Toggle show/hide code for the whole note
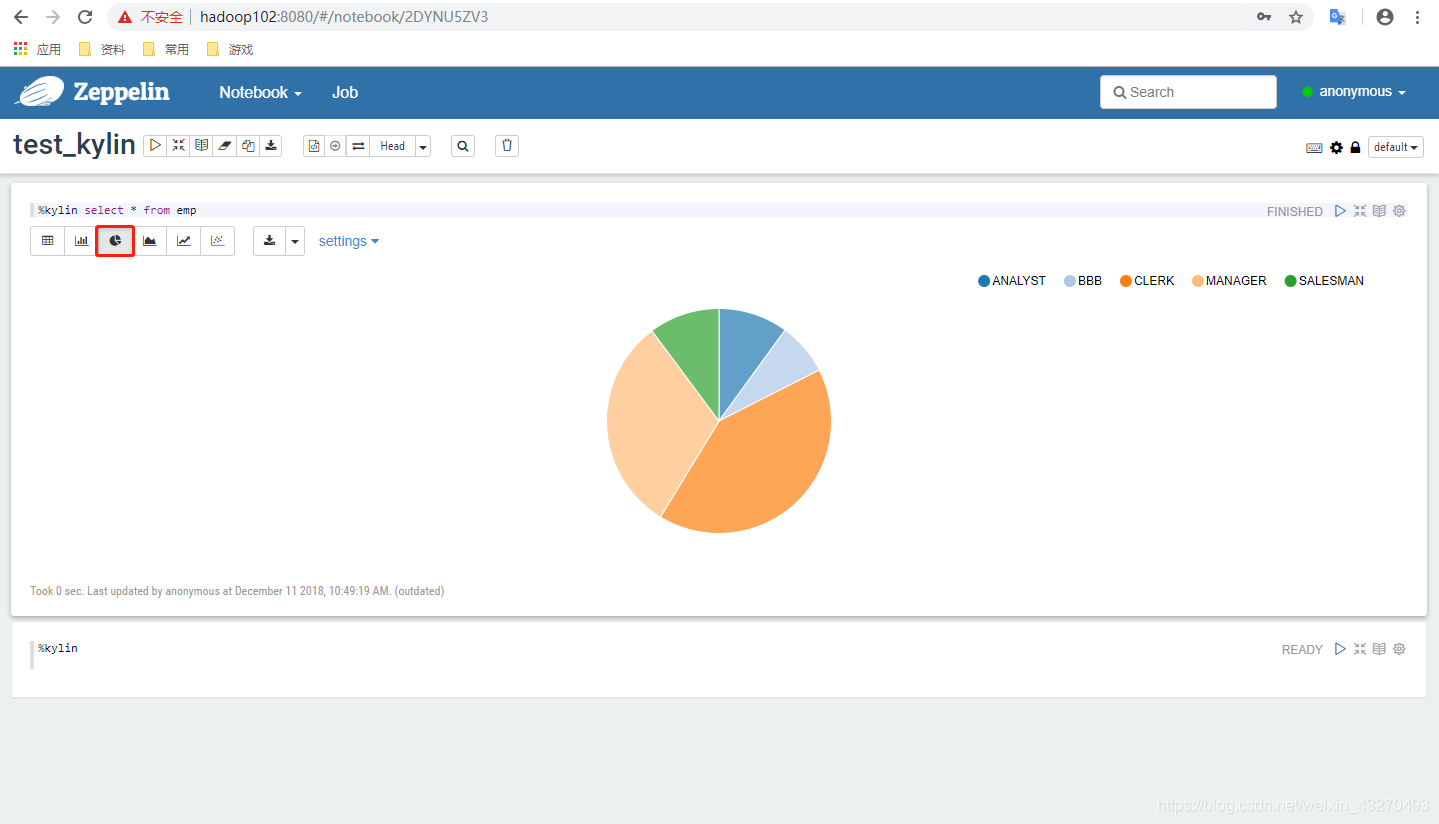 pyautogui.click(x=178, y=146)
